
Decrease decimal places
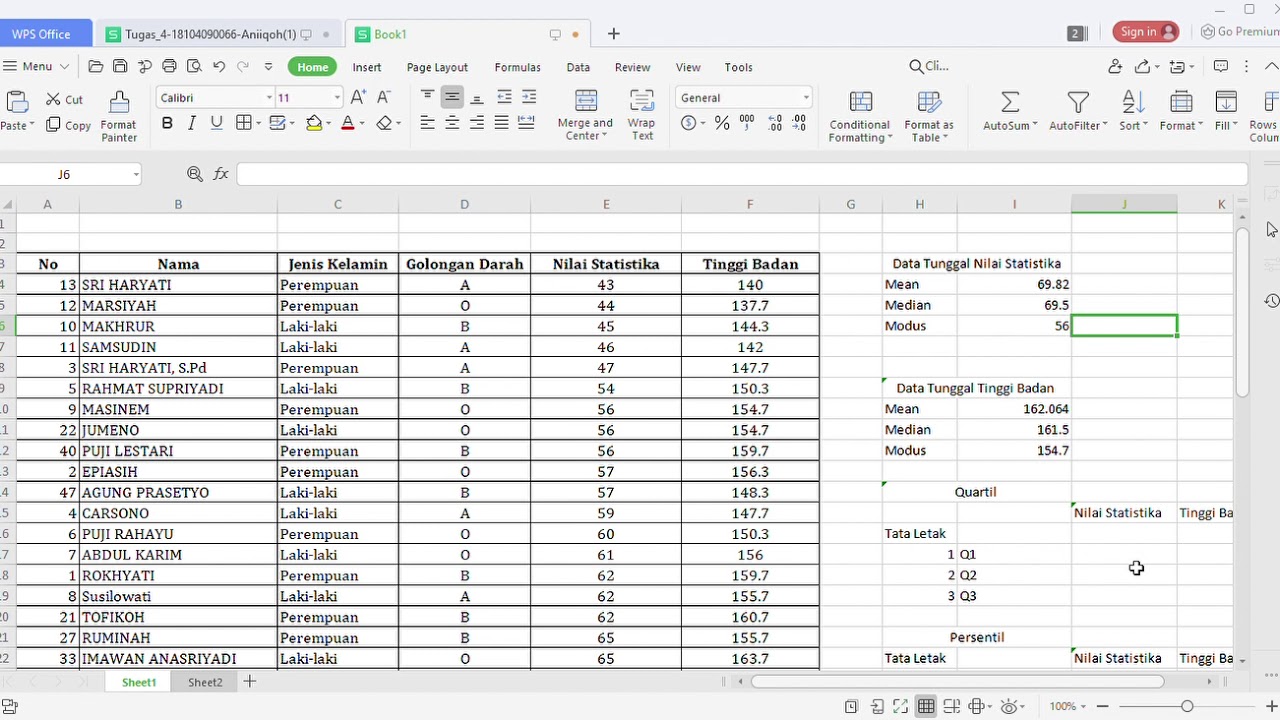pos(799,123)
